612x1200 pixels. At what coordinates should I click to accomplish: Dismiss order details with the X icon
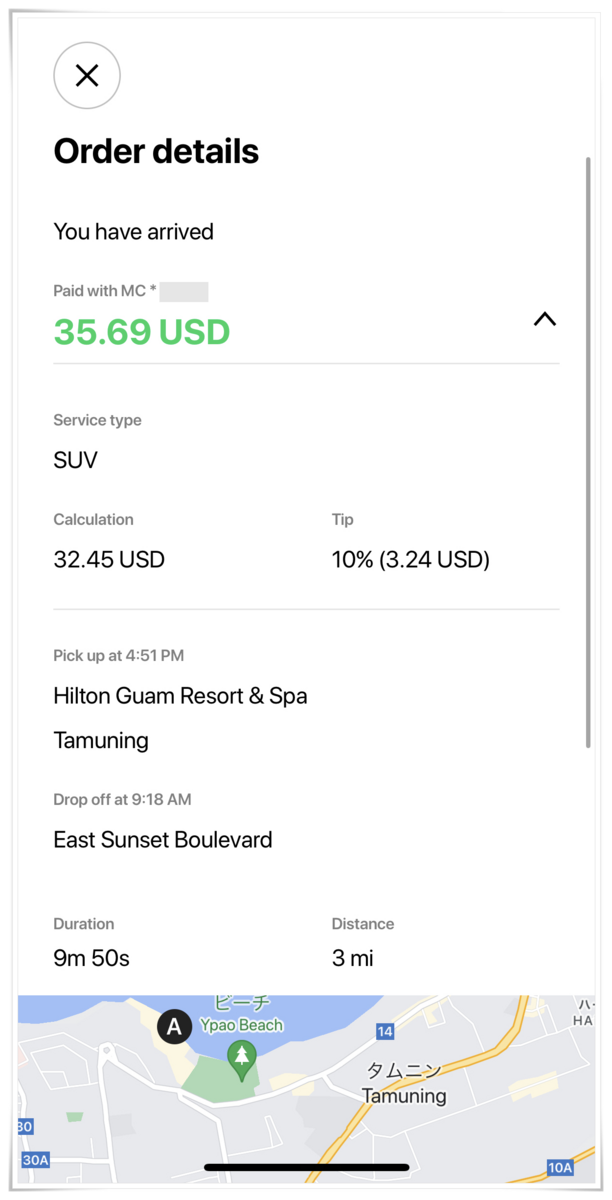pos(87,76)
